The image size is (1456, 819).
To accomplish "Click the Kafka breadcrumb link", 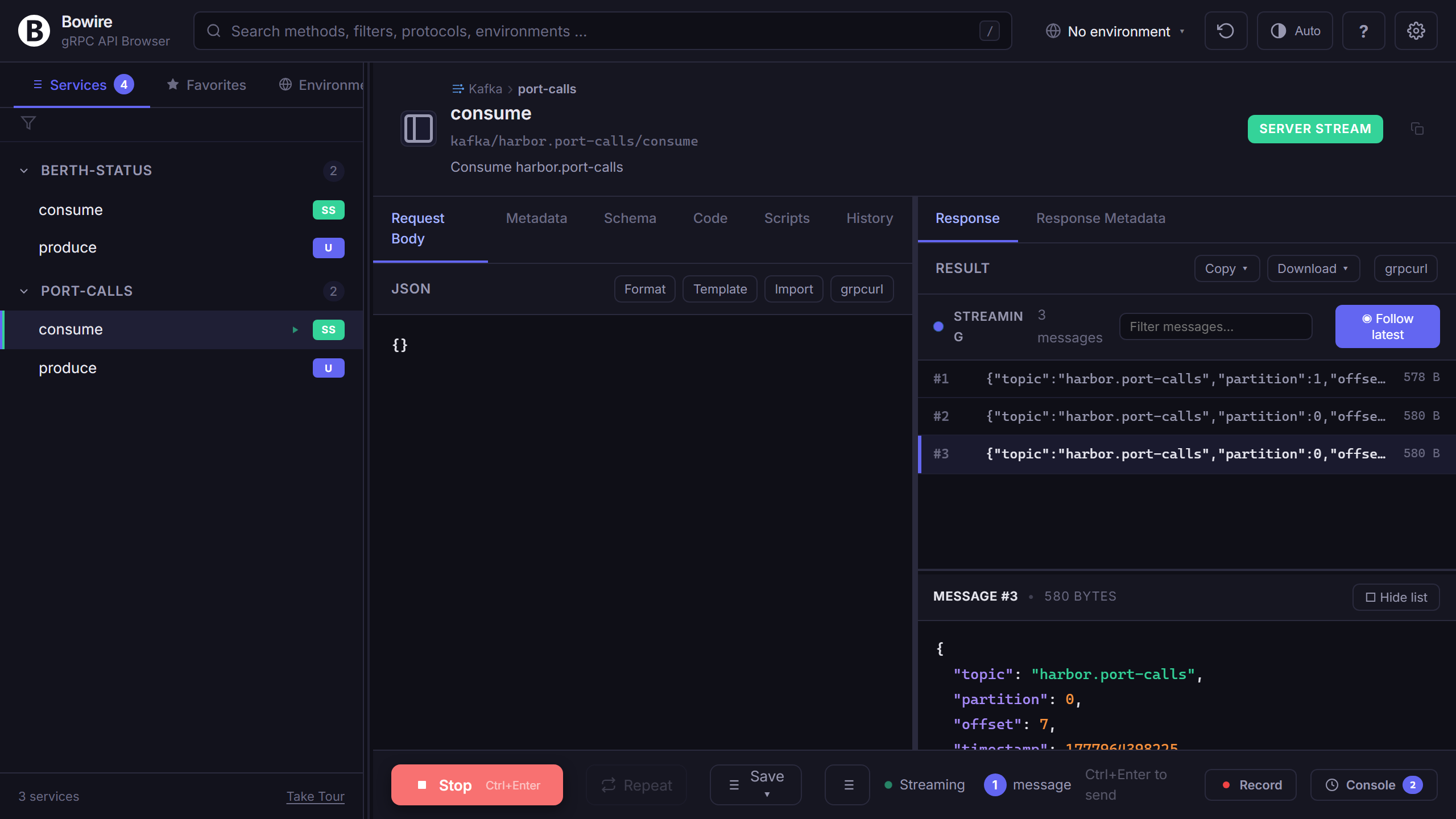I will click(485, 89).
